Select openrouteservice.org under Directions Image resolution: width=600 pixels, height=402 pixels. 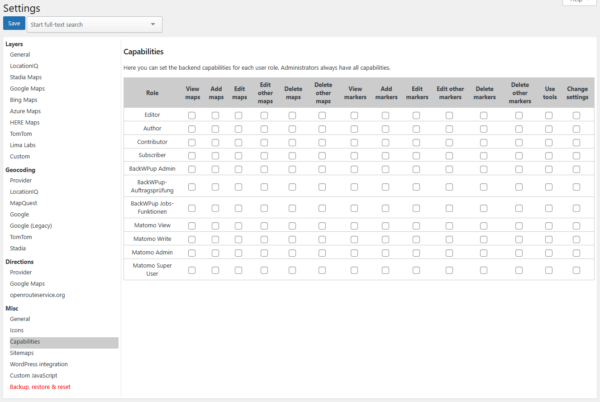(x=38, y=295)
